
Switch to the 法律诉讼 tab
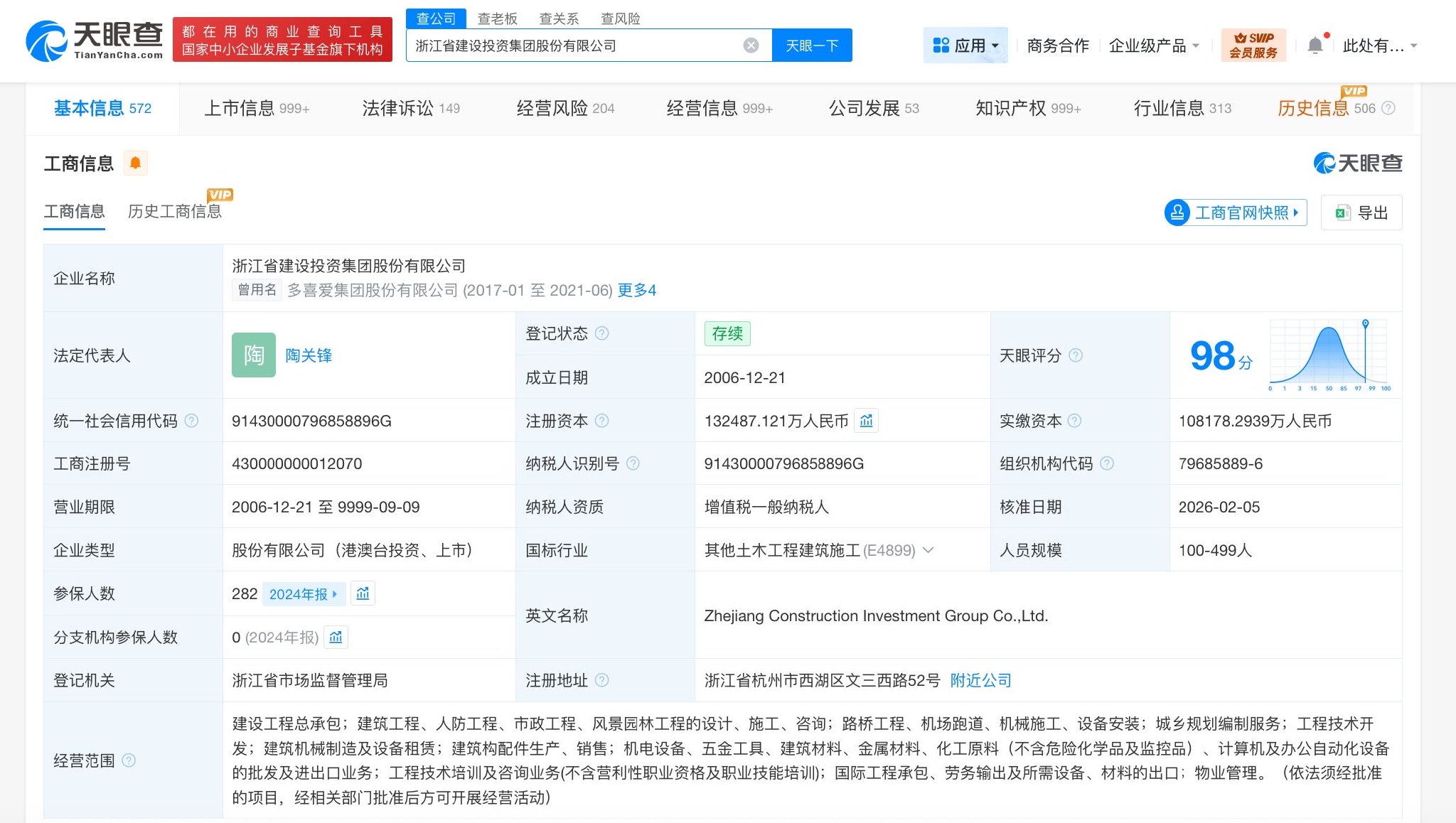click(411, 108)
